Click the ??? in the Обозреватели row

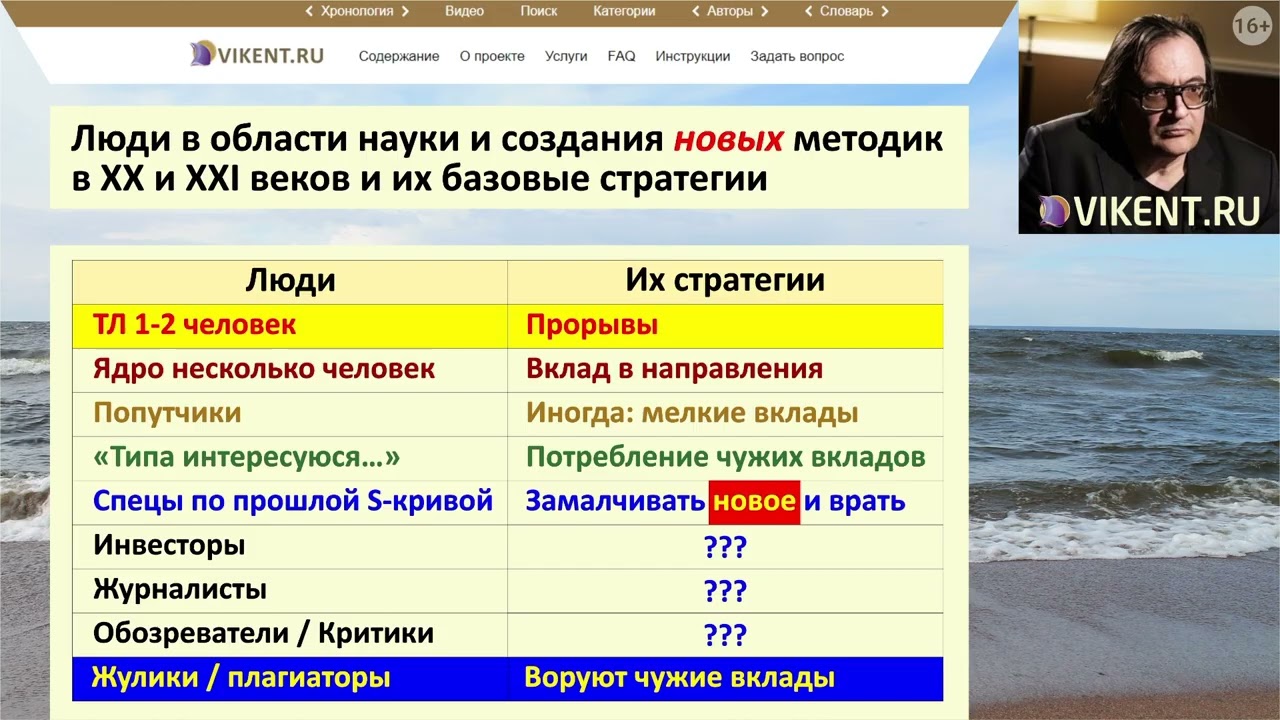point(725,636)
